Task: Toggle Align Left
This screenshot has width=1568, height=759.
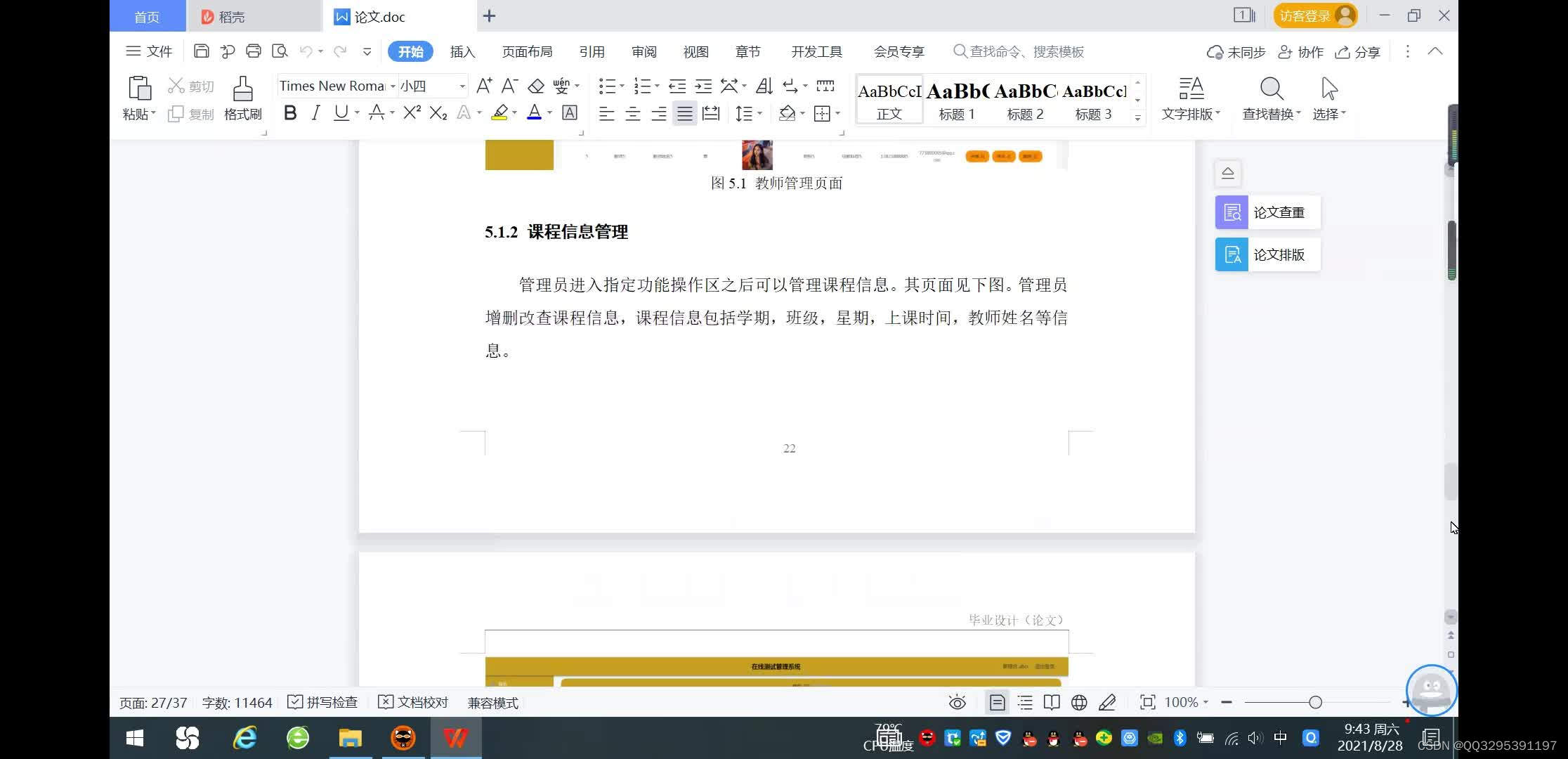Action: point(606,113)
